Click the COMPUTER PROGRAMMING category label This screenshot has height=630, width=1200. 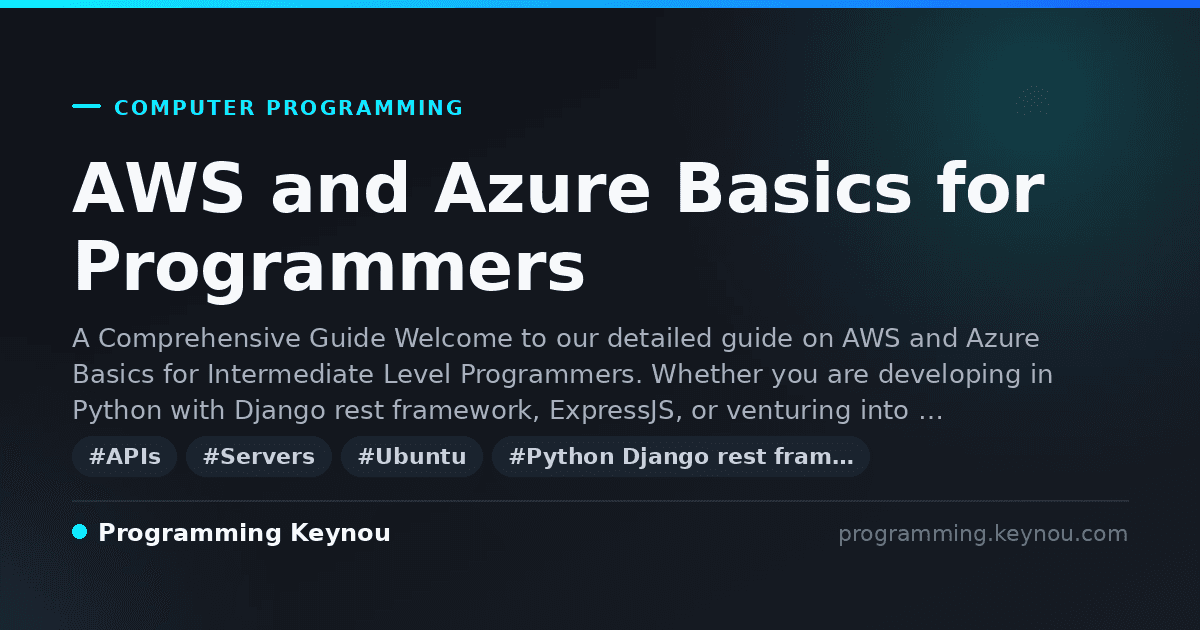(x=288, y=108)
